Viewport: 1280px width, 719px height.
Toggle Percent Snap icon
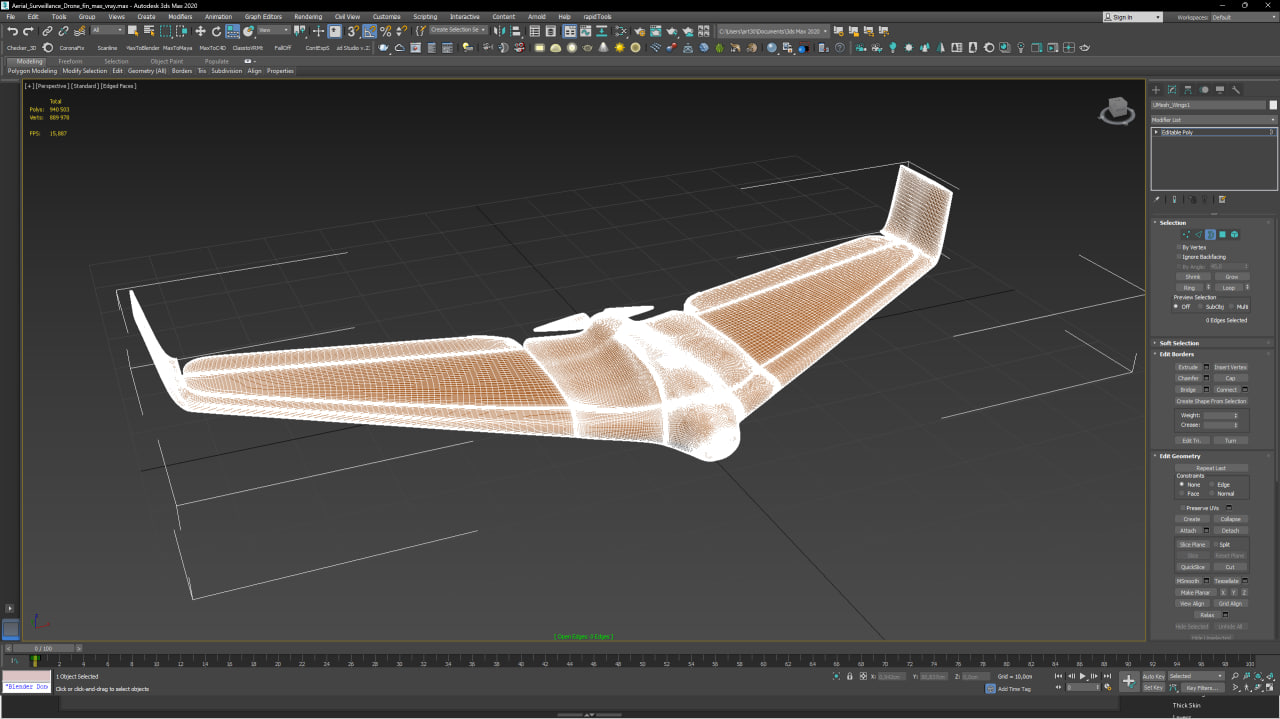(385, 31)
